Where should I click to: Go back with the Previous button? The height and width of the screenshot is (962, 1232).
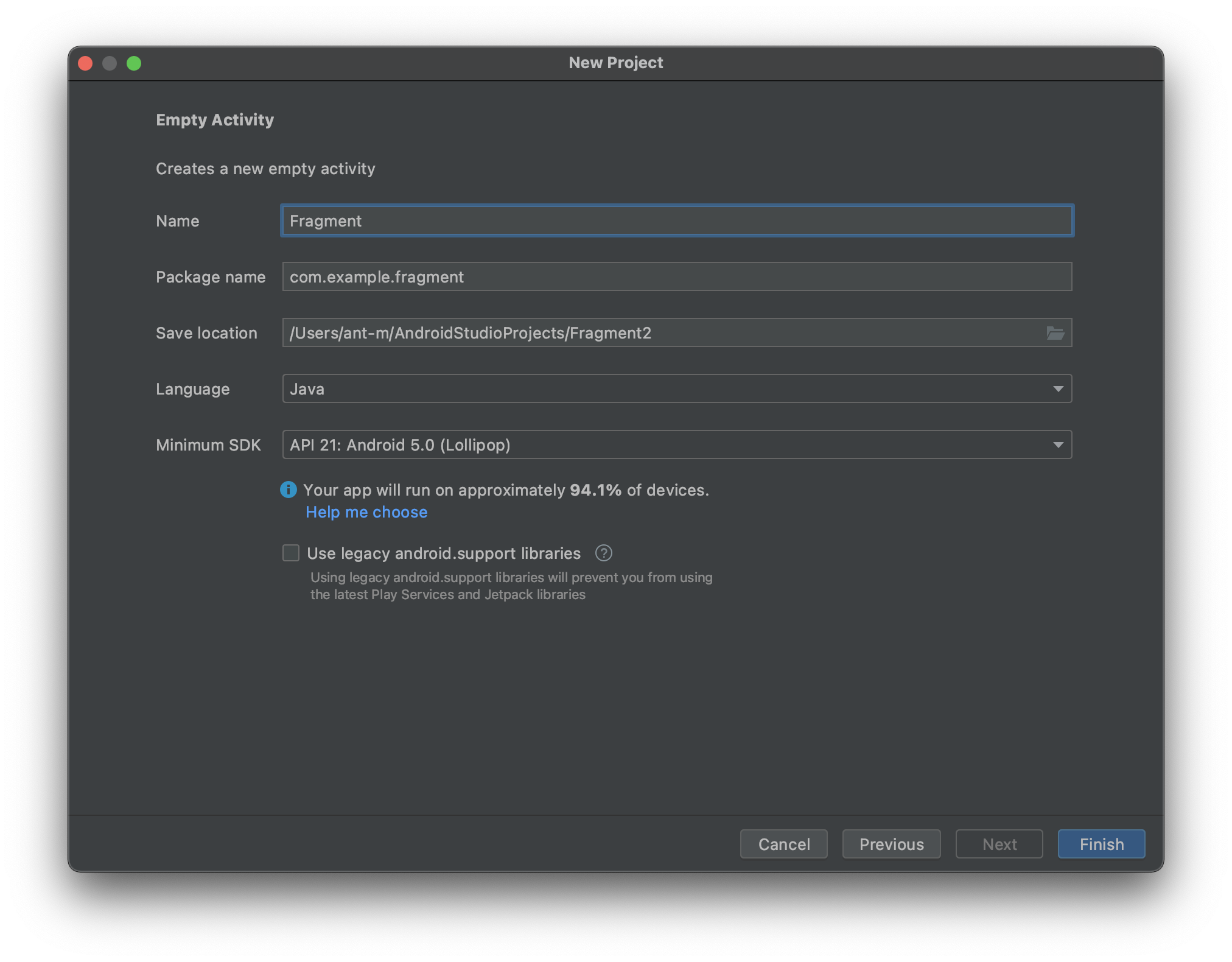tap(891, 844)
